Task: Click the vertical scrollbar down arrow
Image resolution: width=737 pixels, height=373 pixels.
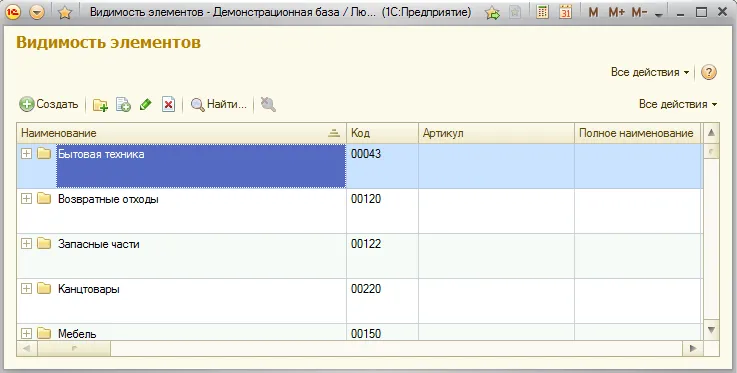Action: point(711,330)
